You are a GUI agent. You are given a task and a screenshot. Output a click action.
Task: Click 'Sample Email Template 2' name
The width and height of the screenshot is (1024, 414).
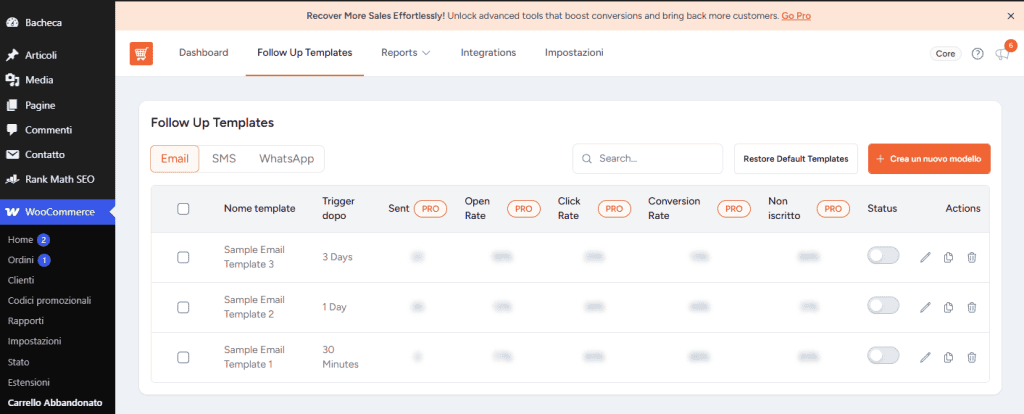pos(254,307)
